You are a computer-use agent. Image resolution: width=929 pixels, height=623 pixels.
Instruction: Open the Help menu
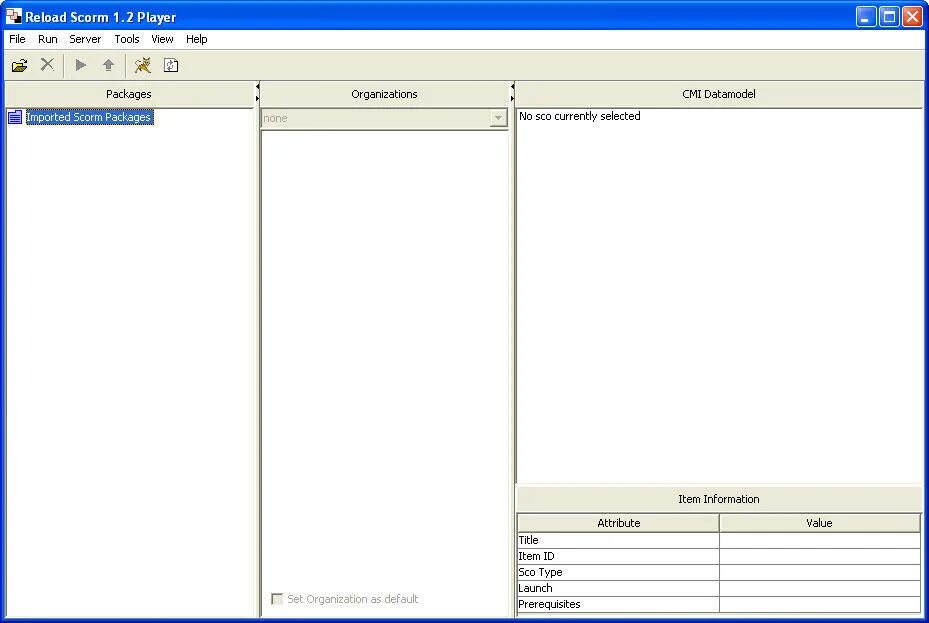196,39
